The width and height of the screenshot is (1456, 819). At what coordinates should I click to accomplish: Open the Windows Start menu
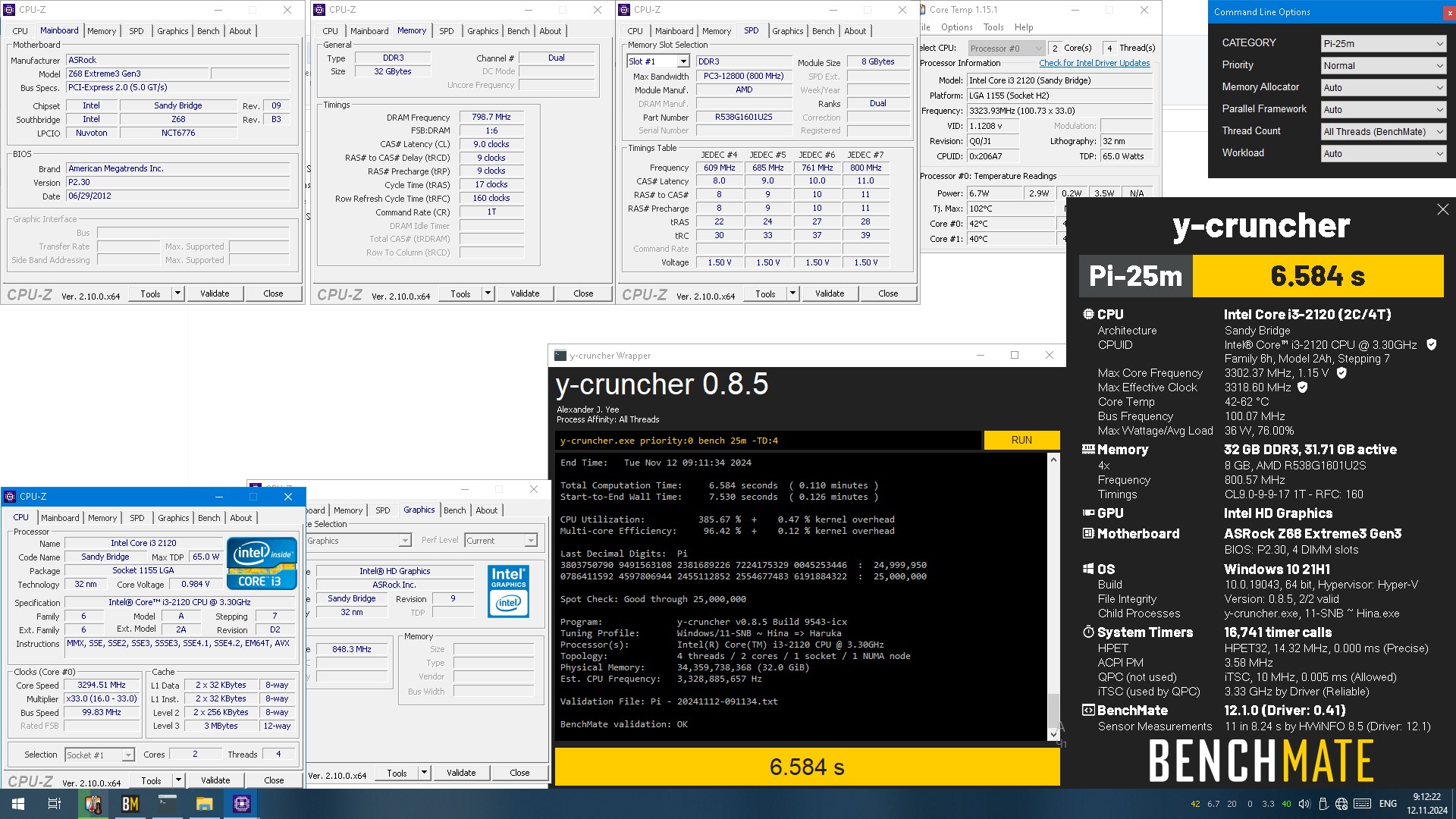tap(18, 804)
